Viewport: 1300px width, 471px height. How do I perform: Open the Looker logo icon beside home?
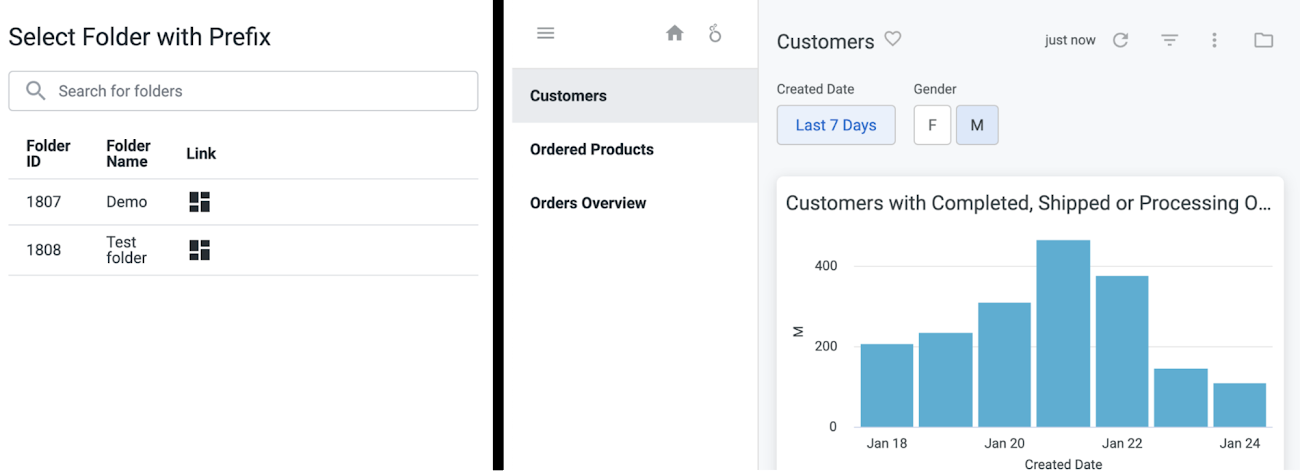click(x=715, y=33)
